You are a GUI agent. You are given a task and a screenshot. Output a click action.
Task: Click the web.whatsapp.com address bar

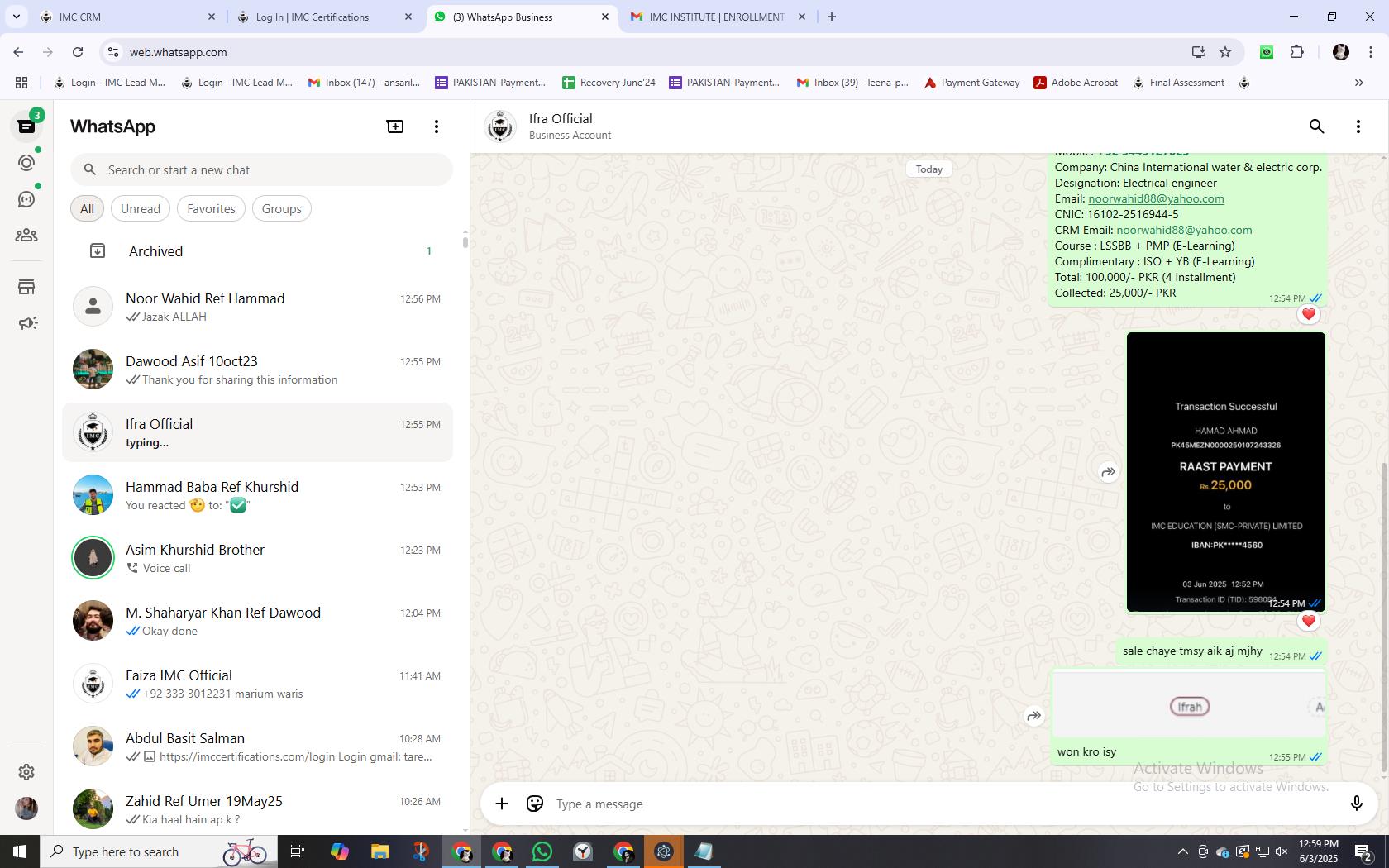pos(645,52)
